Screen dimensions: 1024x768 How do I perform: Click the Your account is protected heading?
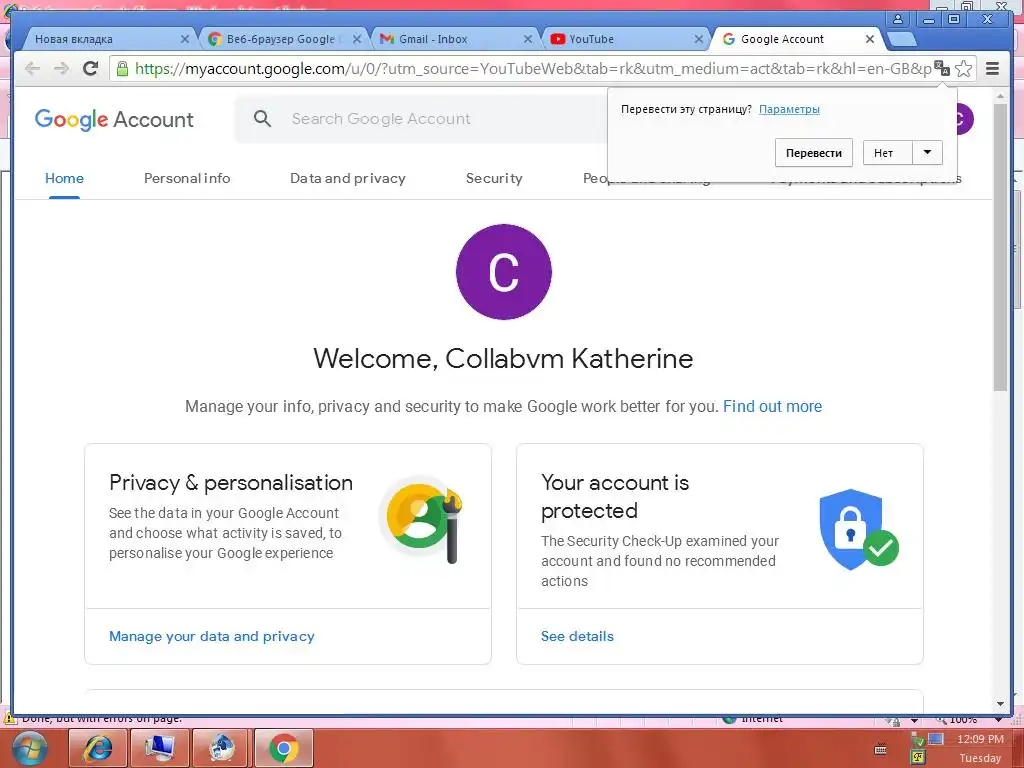615,496
